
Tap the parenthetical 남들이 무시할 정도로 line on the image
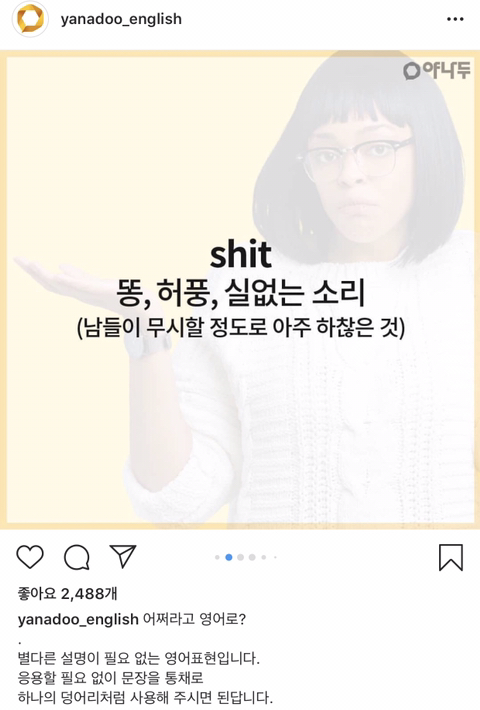(240, 329)
